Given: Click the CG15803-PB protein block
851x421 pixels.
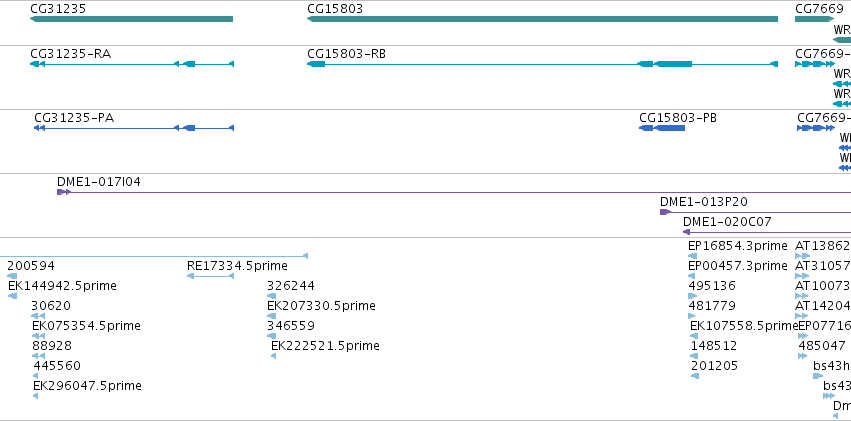Looking at the screenshot, I should click(x=662, y=128).
